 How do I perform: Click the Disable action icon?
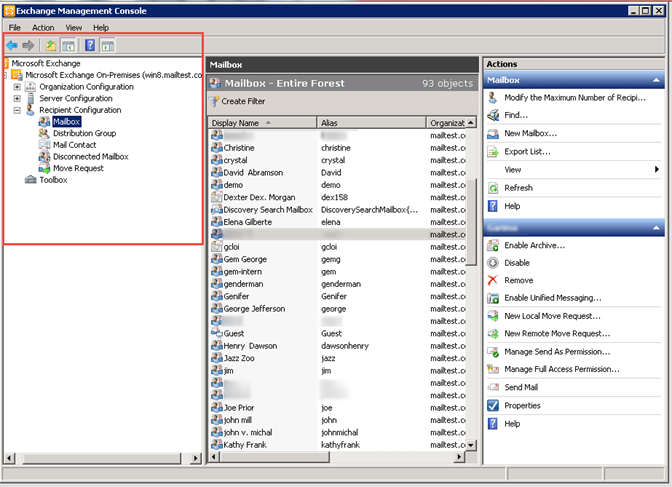point(493,263)
